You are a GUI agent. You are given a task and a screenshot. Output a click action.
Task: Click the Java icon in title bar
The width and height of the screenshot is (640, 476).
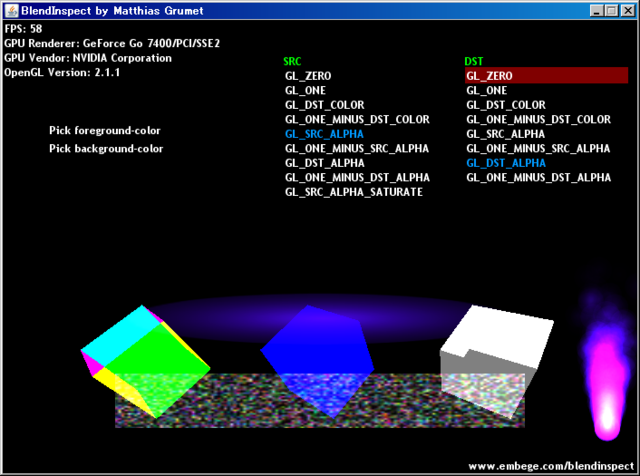(x=12, y=11)
